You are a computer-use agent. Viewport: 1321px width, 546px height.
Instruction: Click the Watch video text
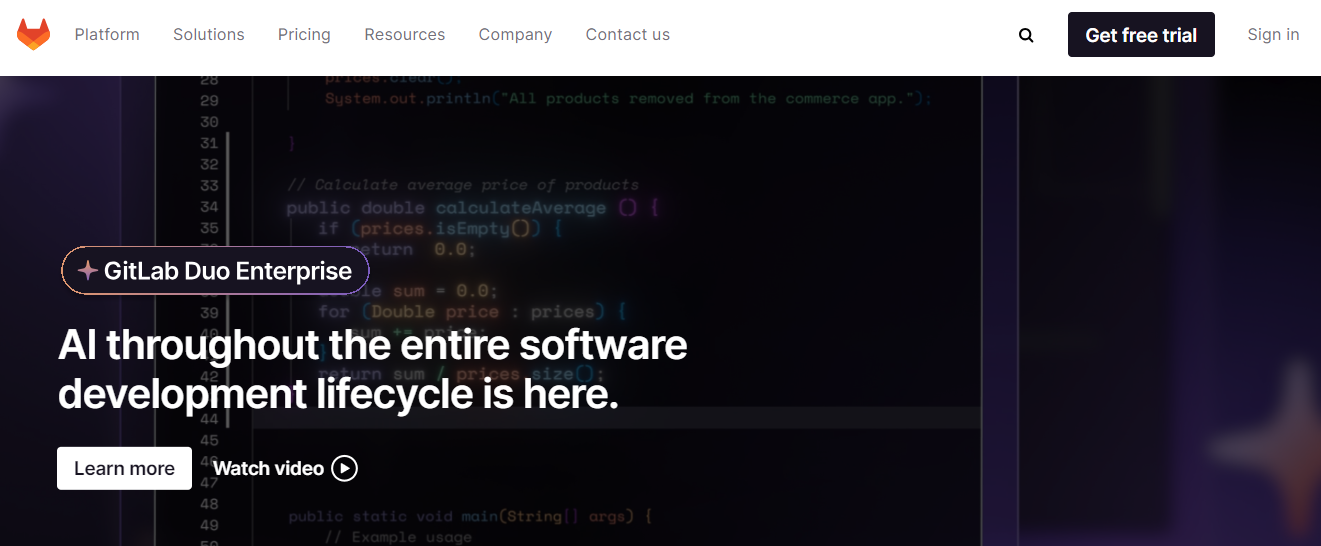pyautogui.click(x=268, y=468)
